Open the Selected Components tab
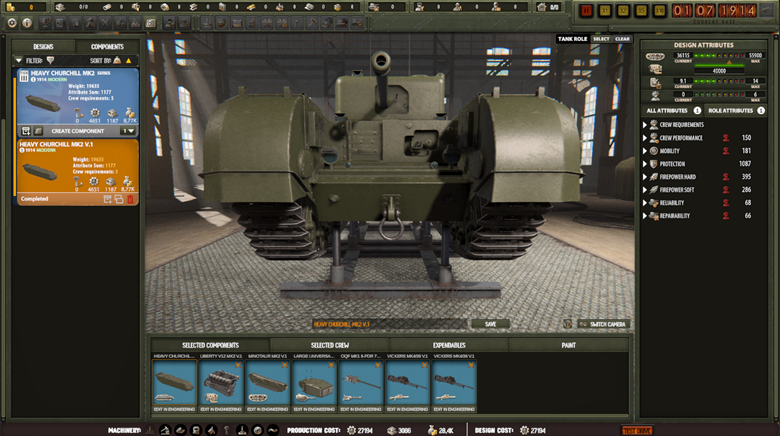The image size is (780, 436). [210, 345]
